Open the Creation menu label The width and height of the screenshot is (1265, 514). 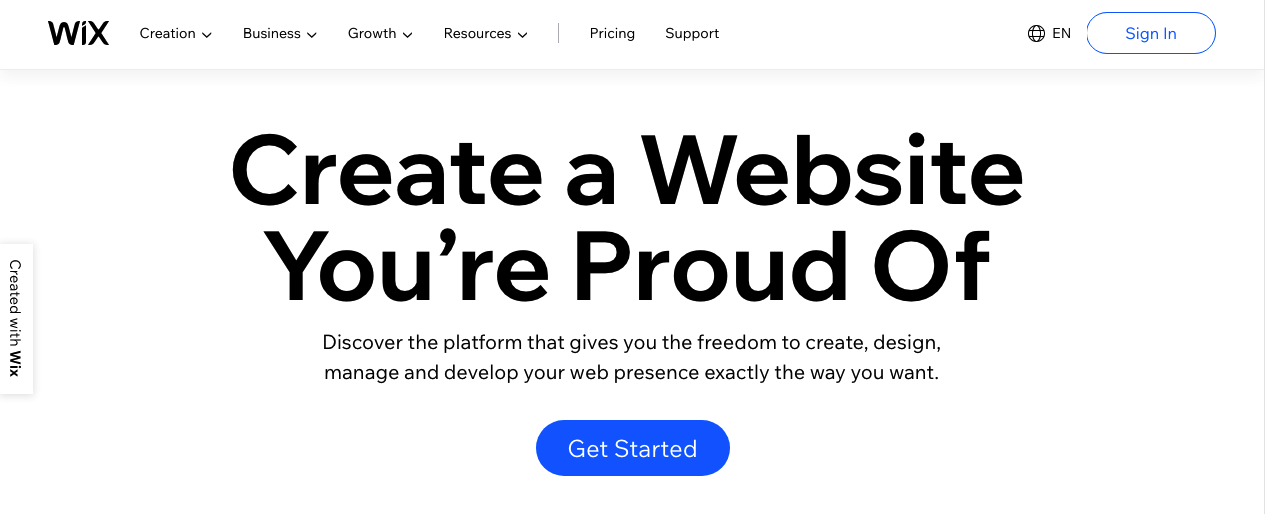tap(167, 33)
